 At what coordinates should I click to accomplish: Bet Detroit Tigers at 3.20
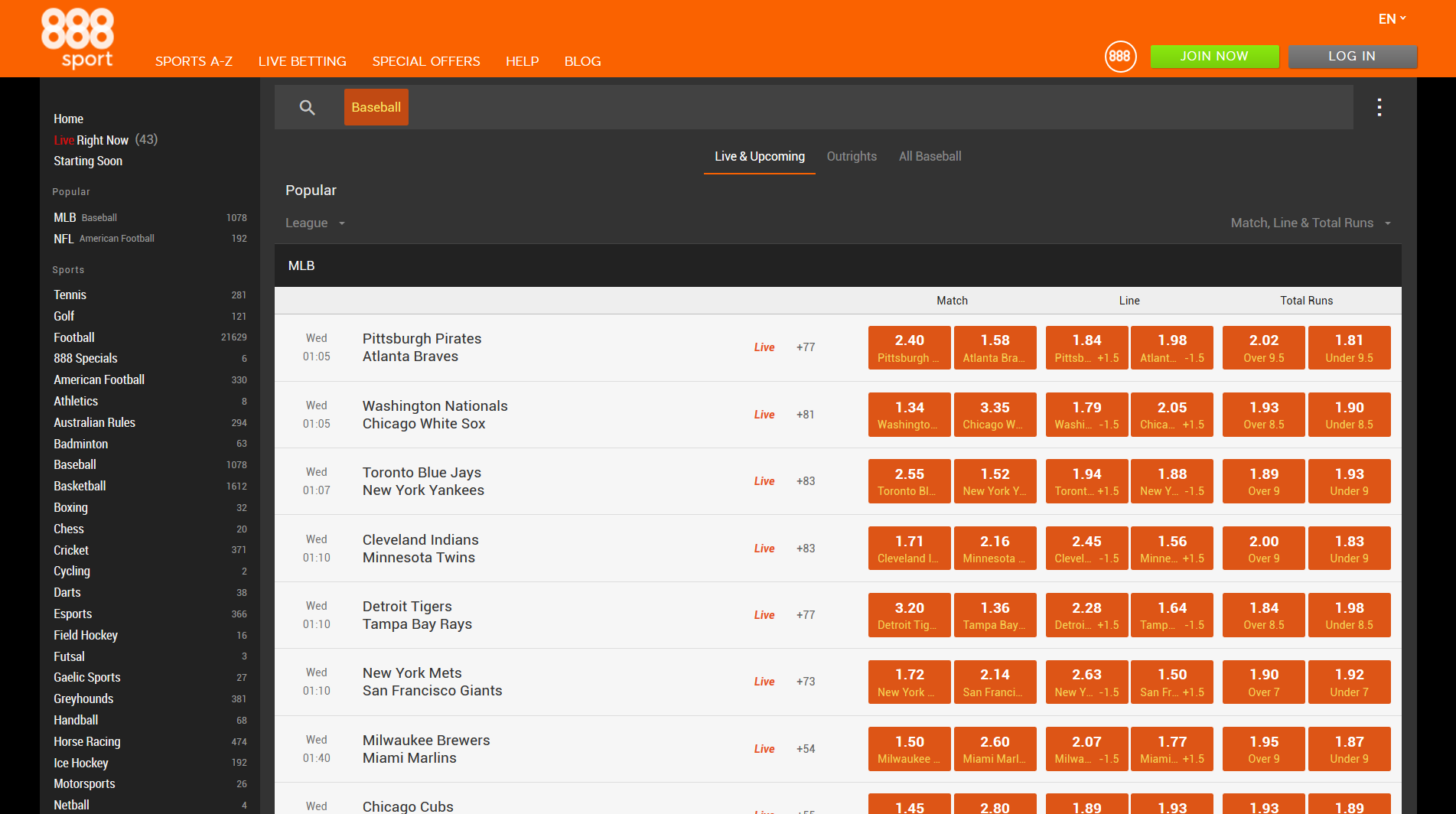pyautogui.click(x=909, y=615)
